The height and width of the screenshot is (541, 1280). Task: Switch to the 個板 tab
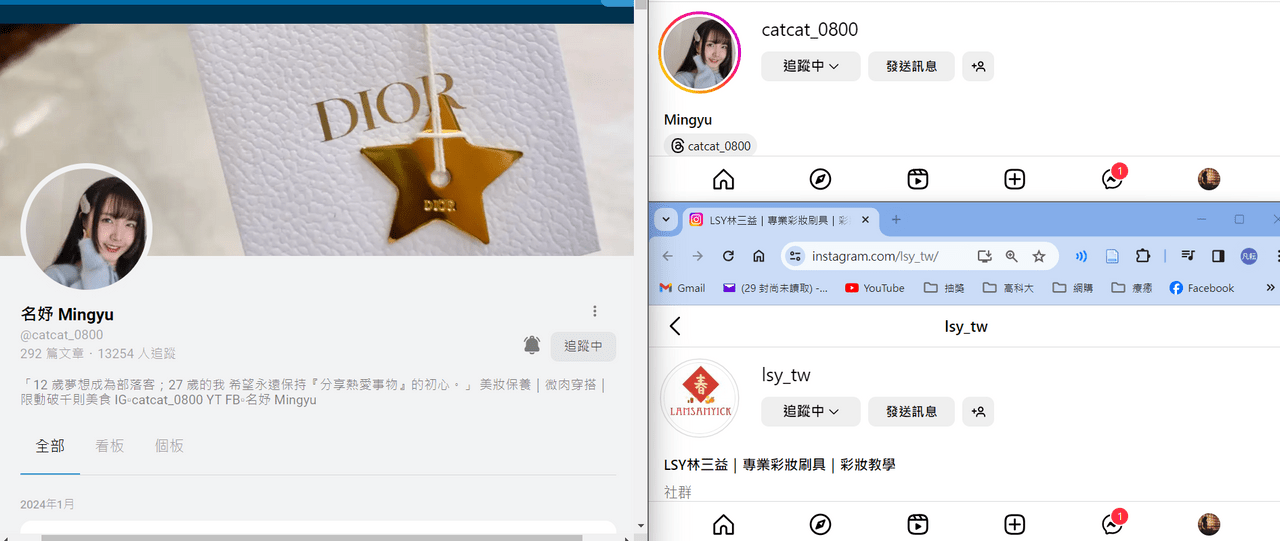tap(169, 446)
